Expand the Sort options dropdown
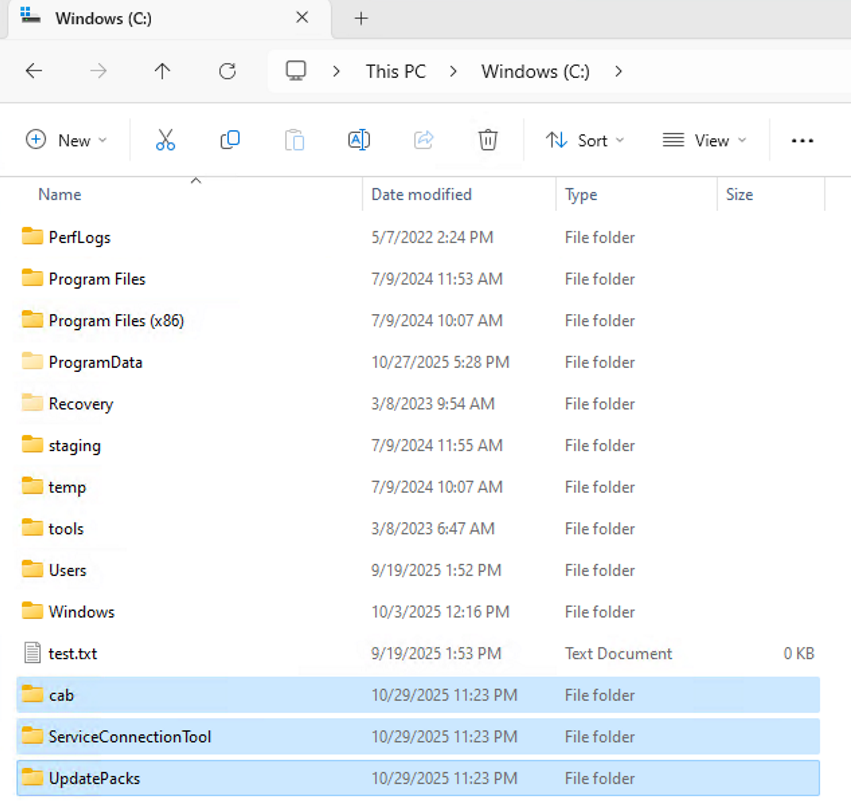Viewport: 851px width, 804px height. pyautogui.click(x=585, y=140)
